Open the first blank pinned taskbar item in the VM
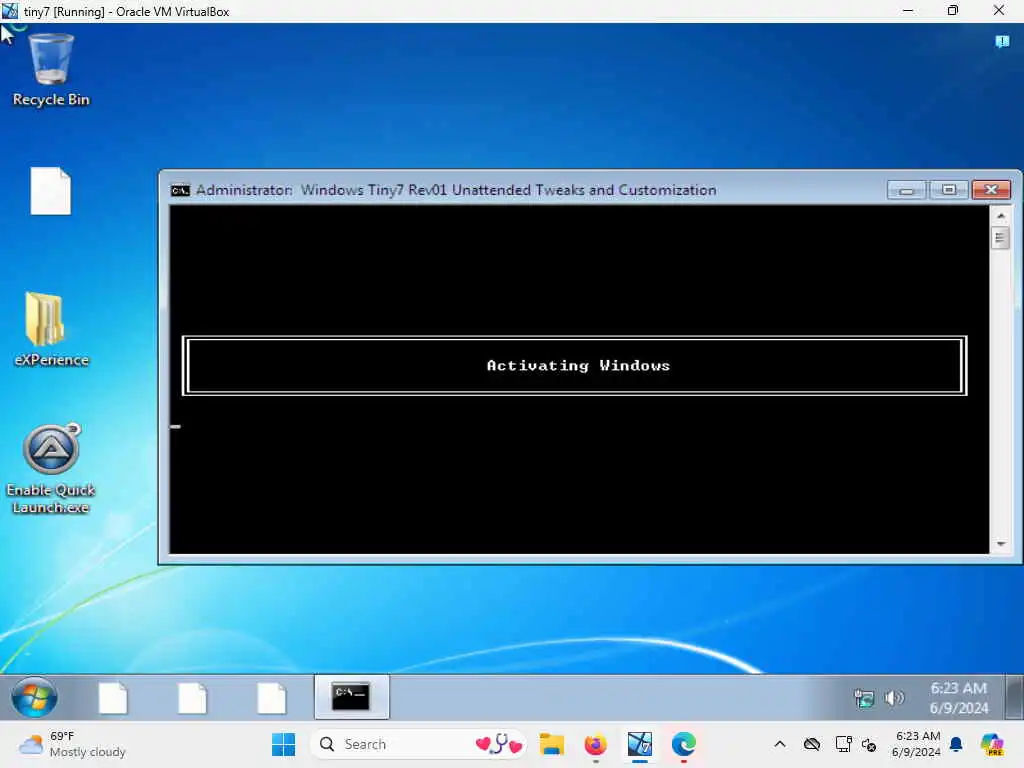Viewport: 1024px width, 768px height. click(113, 697)
